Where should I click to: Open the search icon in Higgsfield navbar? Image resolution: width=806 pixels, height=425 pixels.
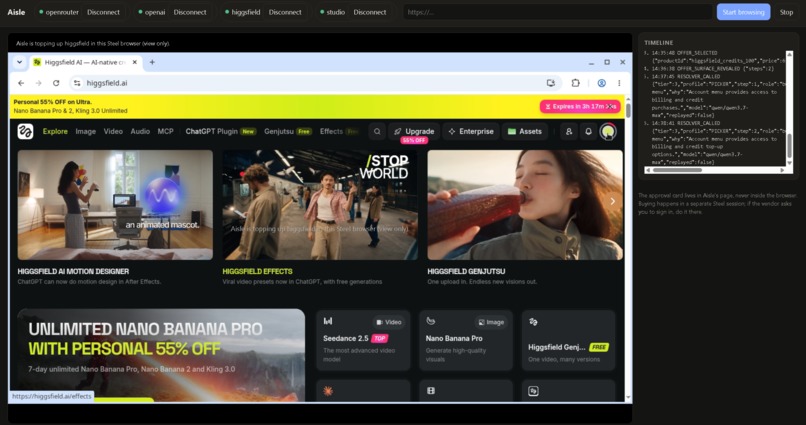point(377,132)
